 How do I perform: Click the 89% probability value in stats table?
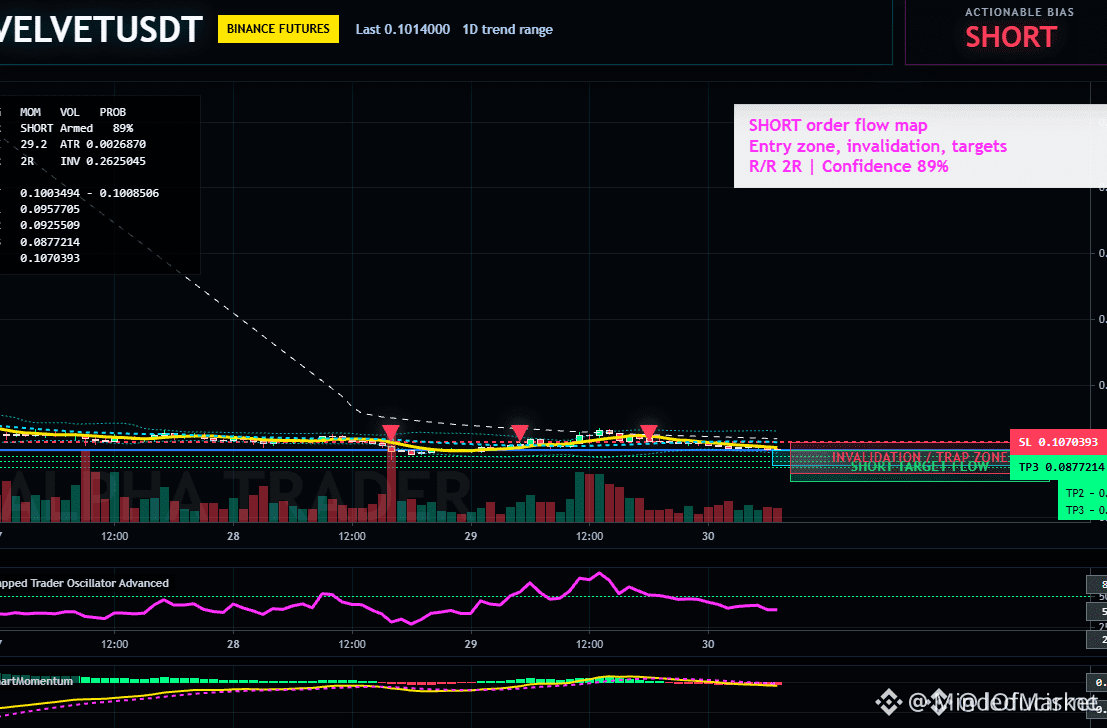click(123, 129)
